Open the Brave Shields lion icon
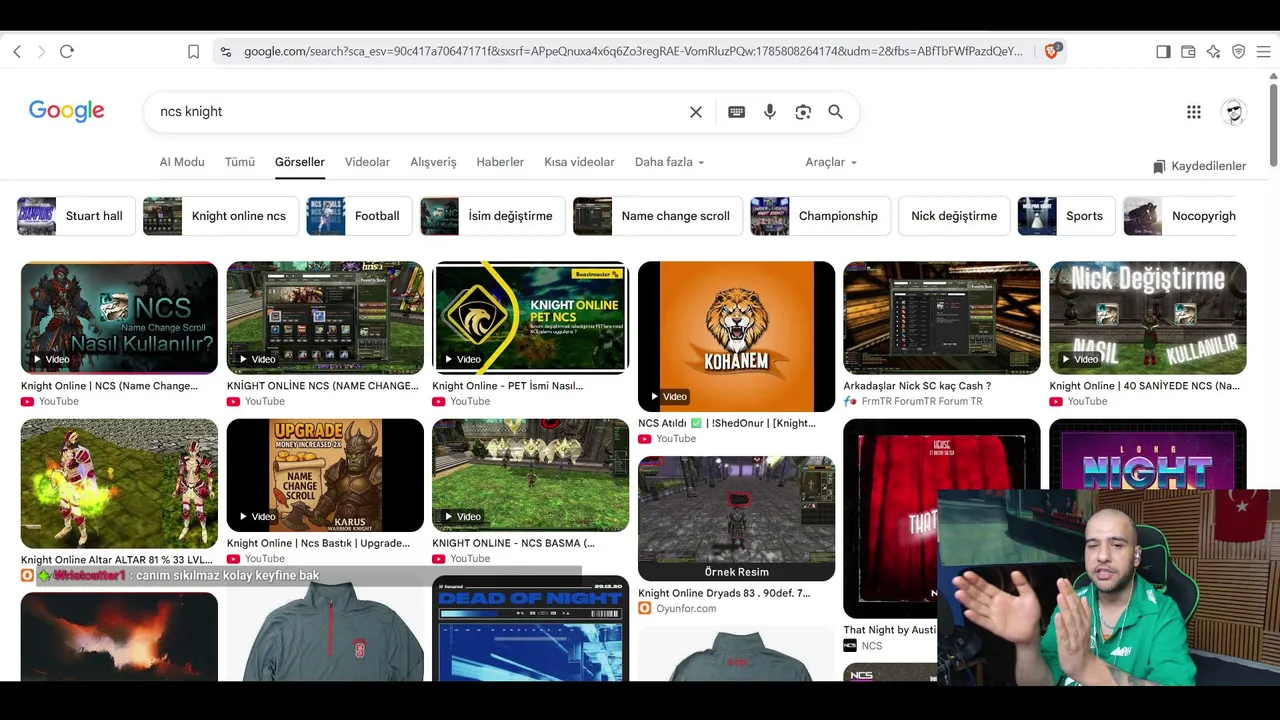This screenshot has height=720, width=1280. point(1051,51)
